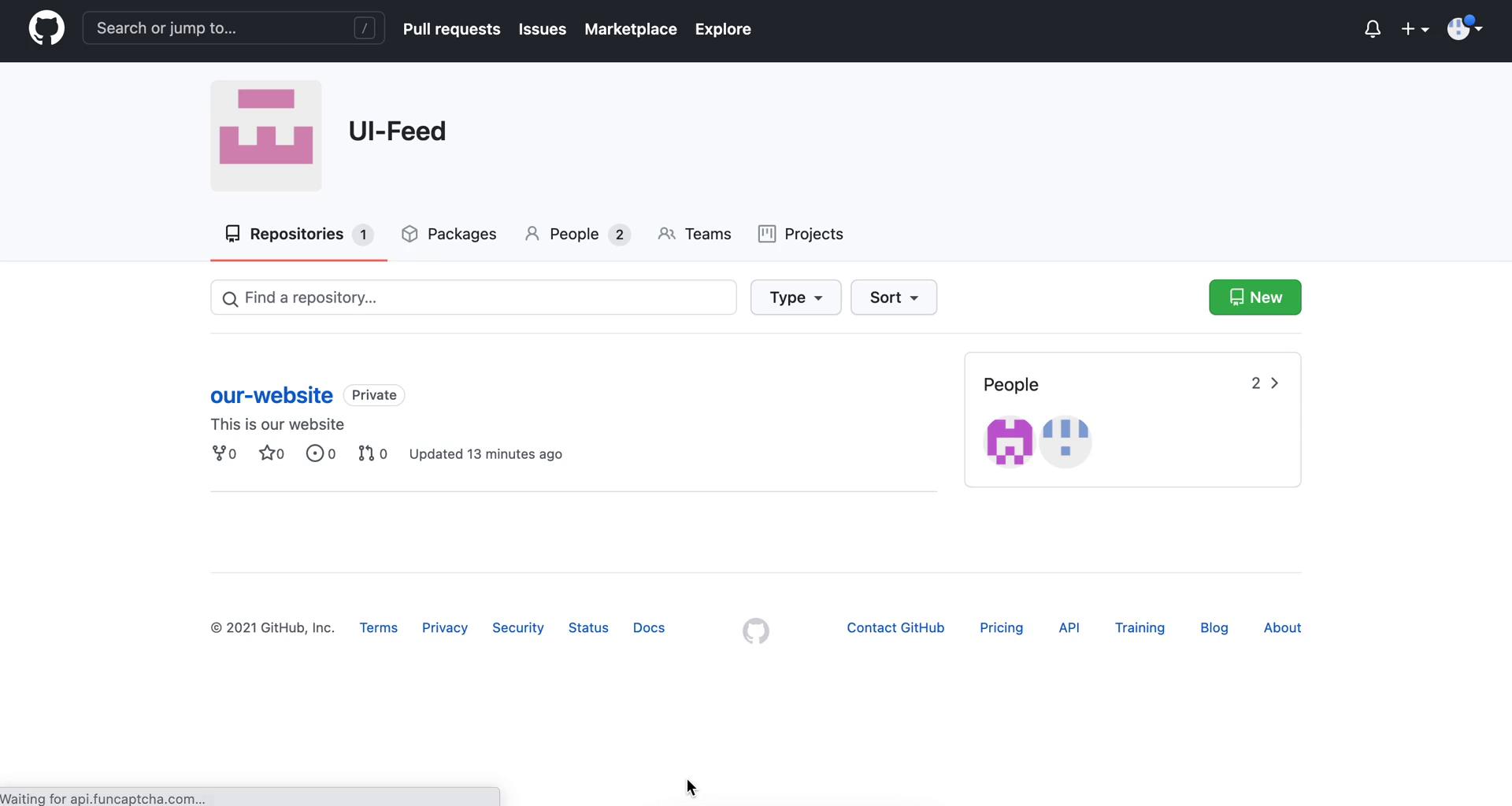Click the UI-Feed organization name

pos(397,131)
